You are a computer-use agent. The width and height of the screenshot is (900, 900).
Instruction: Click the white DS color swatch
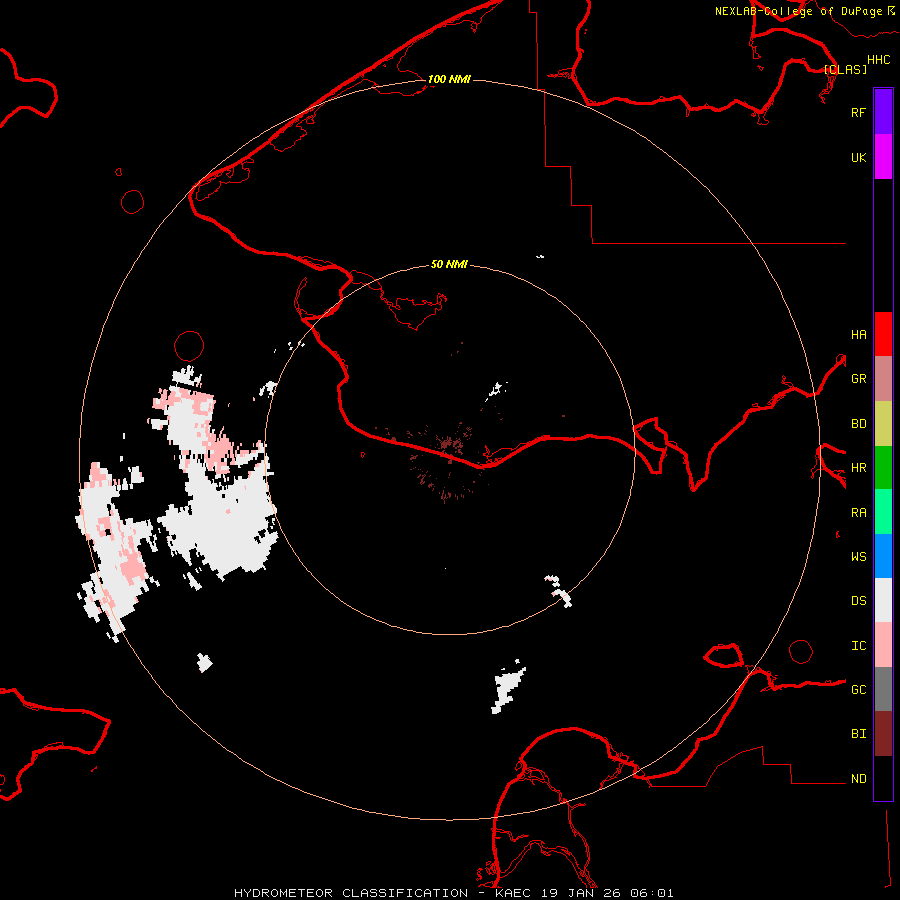pyautogui.click(x=883, y=600)
